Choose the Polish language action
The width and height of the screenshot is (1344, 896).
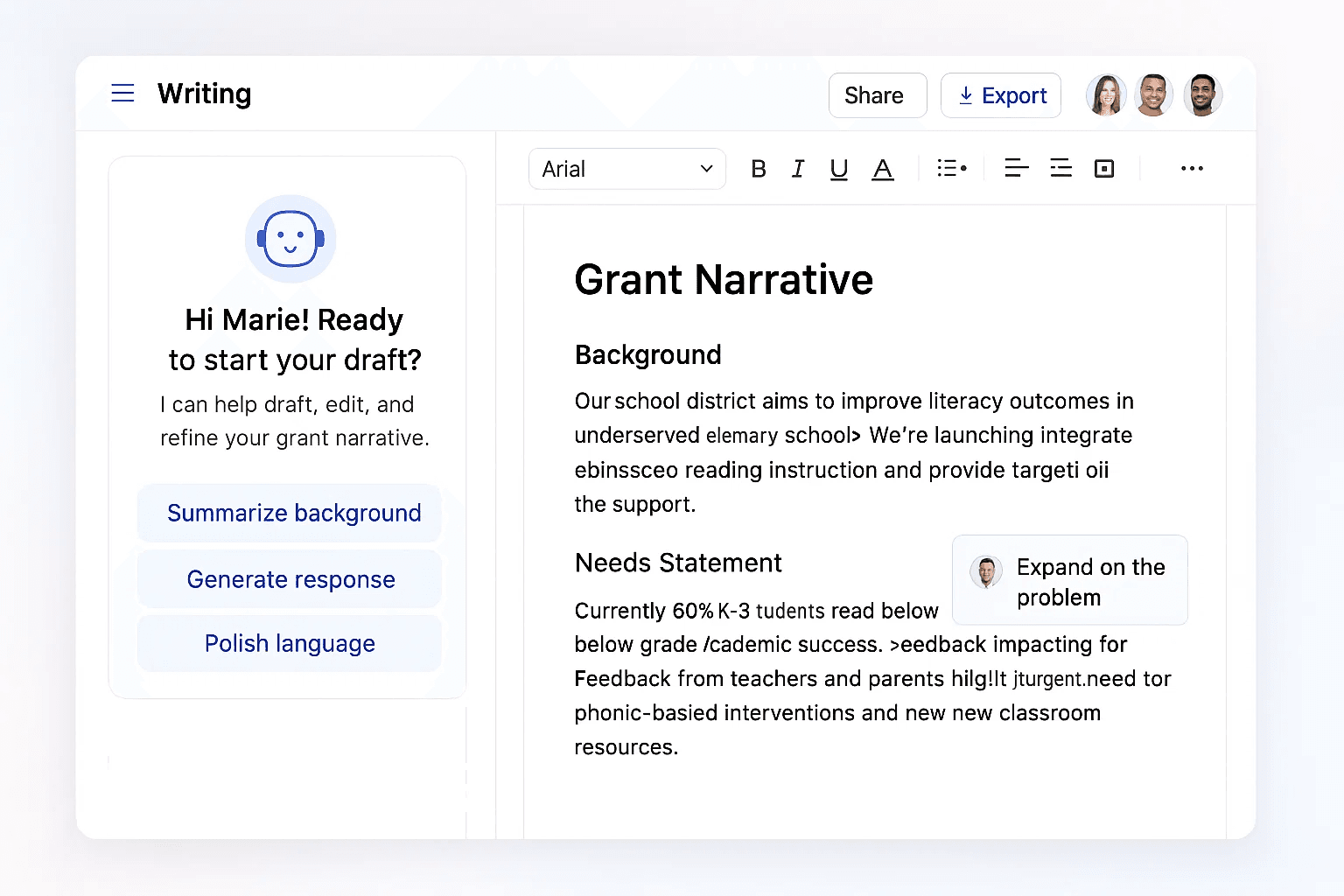(290, 643)
